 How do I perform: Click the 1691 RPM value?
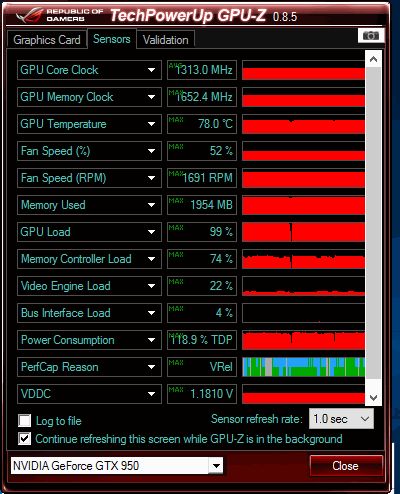tap(202, 178)
